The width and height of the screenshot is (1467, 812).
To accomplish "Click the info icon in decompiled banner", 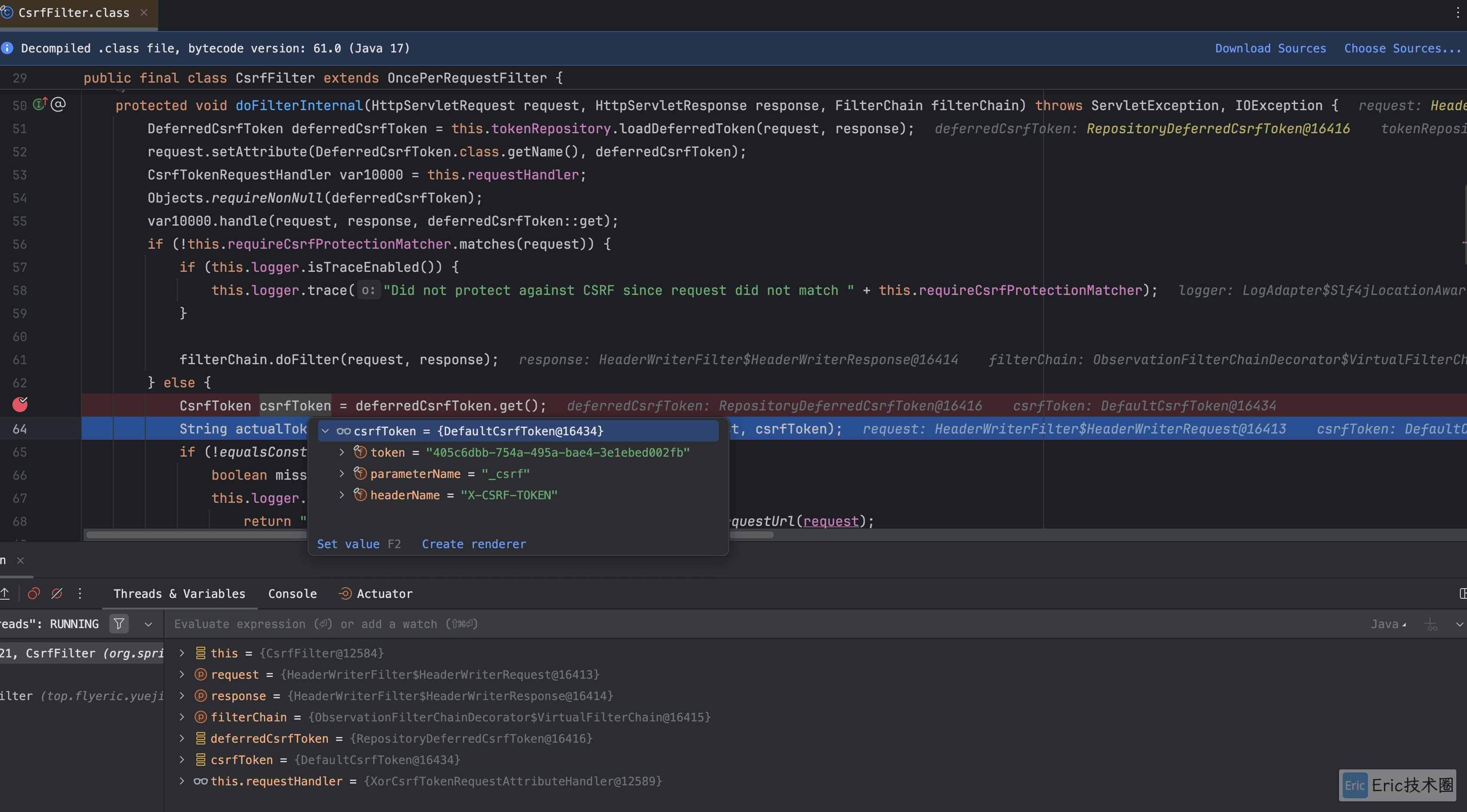I will (x=8, y=48).
